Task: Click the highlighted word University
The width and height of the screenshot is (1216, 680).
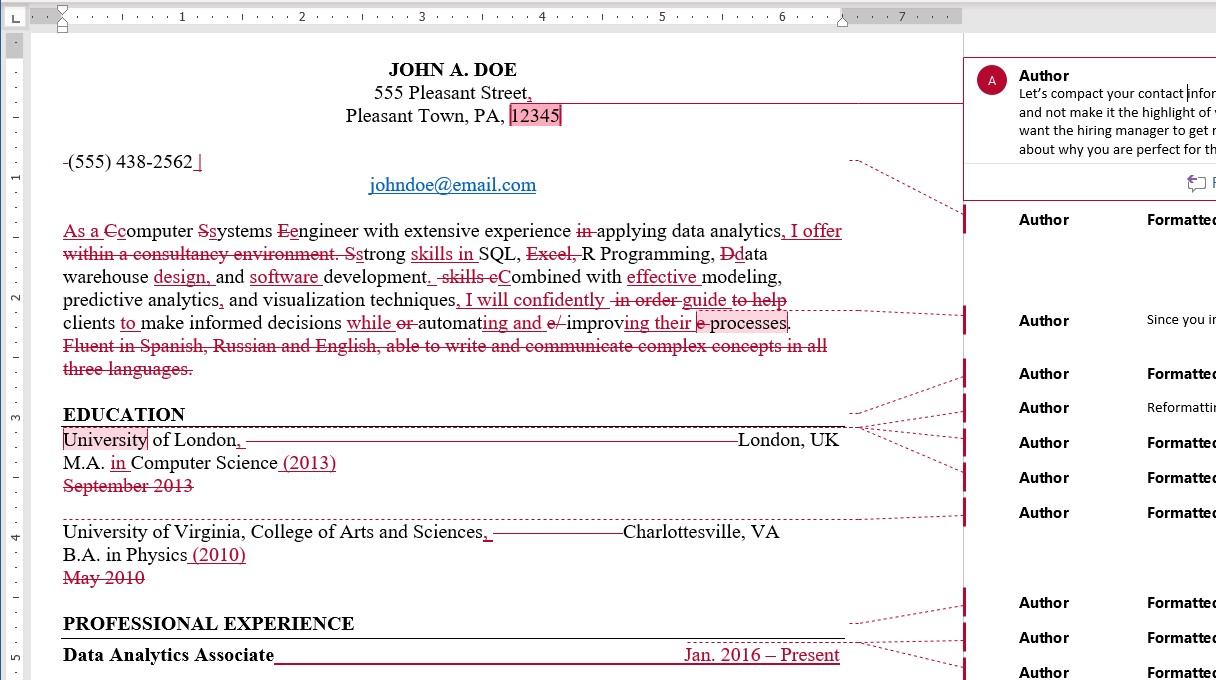Action: [104, 439]
